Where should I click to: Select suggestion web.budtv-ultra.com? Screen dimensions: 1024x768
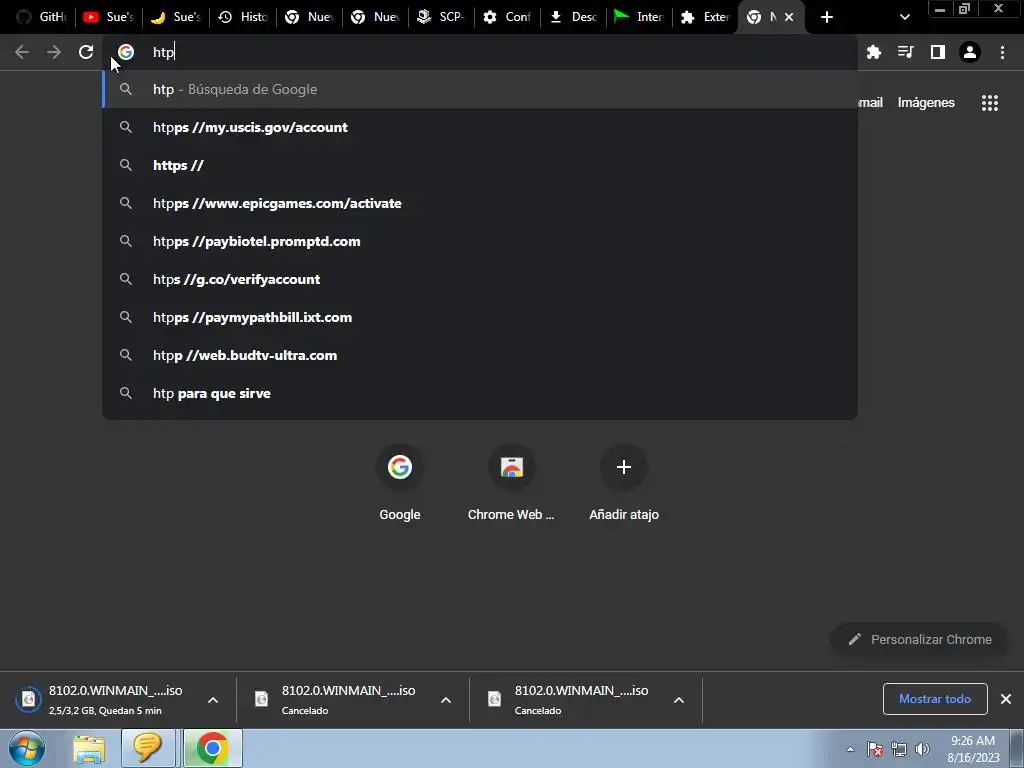coord(480,355)
